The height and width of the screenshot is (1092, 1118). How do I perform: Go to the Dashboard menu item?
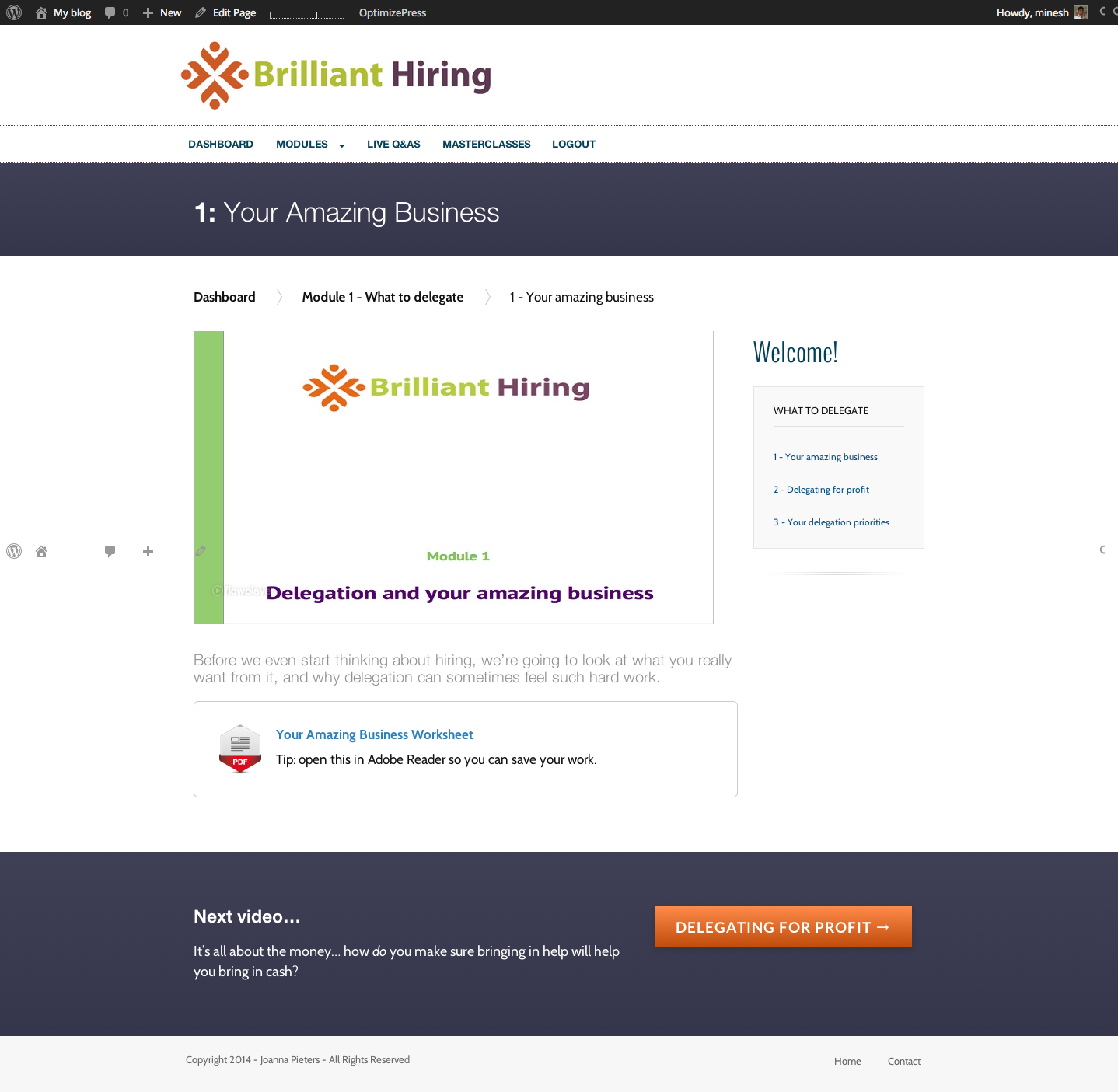(x=221, y=145)
